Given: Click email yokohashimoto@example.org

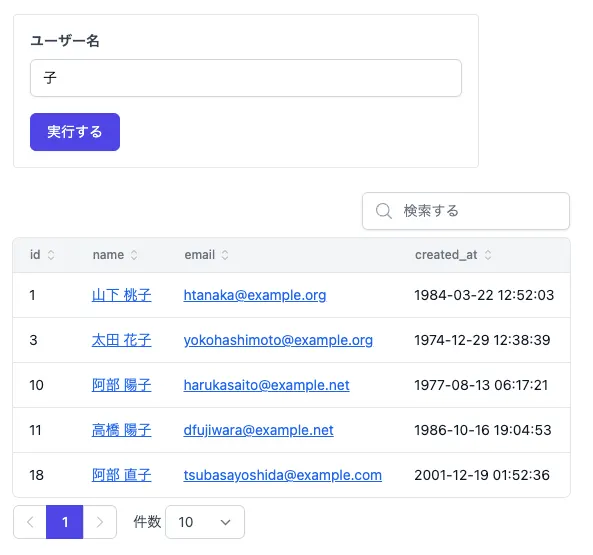Looking at the screenshot, I should [x=278, y=340].
